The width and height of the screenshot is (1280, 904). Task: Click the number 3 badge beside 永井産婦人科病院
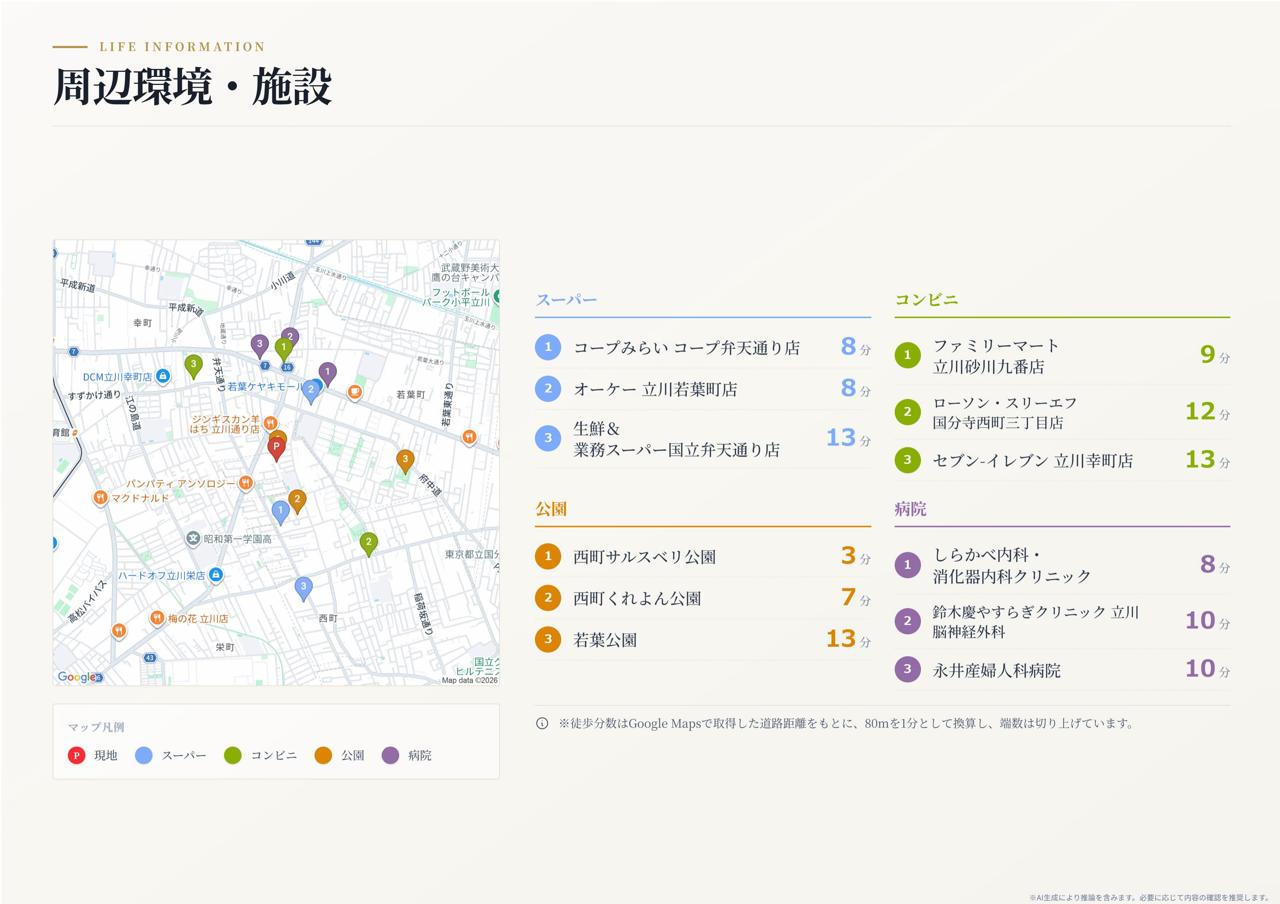907,669
